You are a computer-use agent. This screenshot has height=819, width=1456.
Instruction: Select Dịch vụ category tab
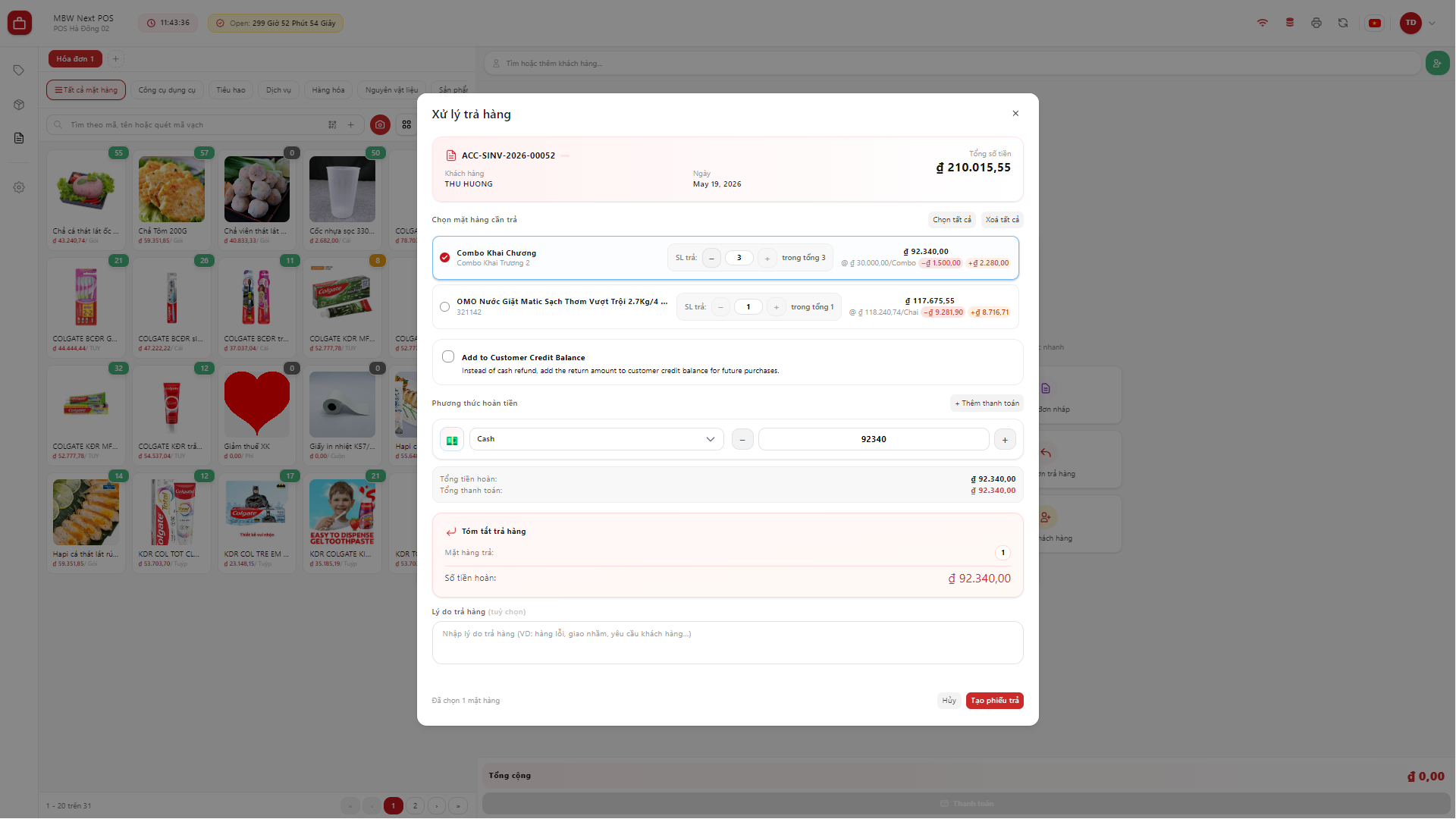pos(278,90)
